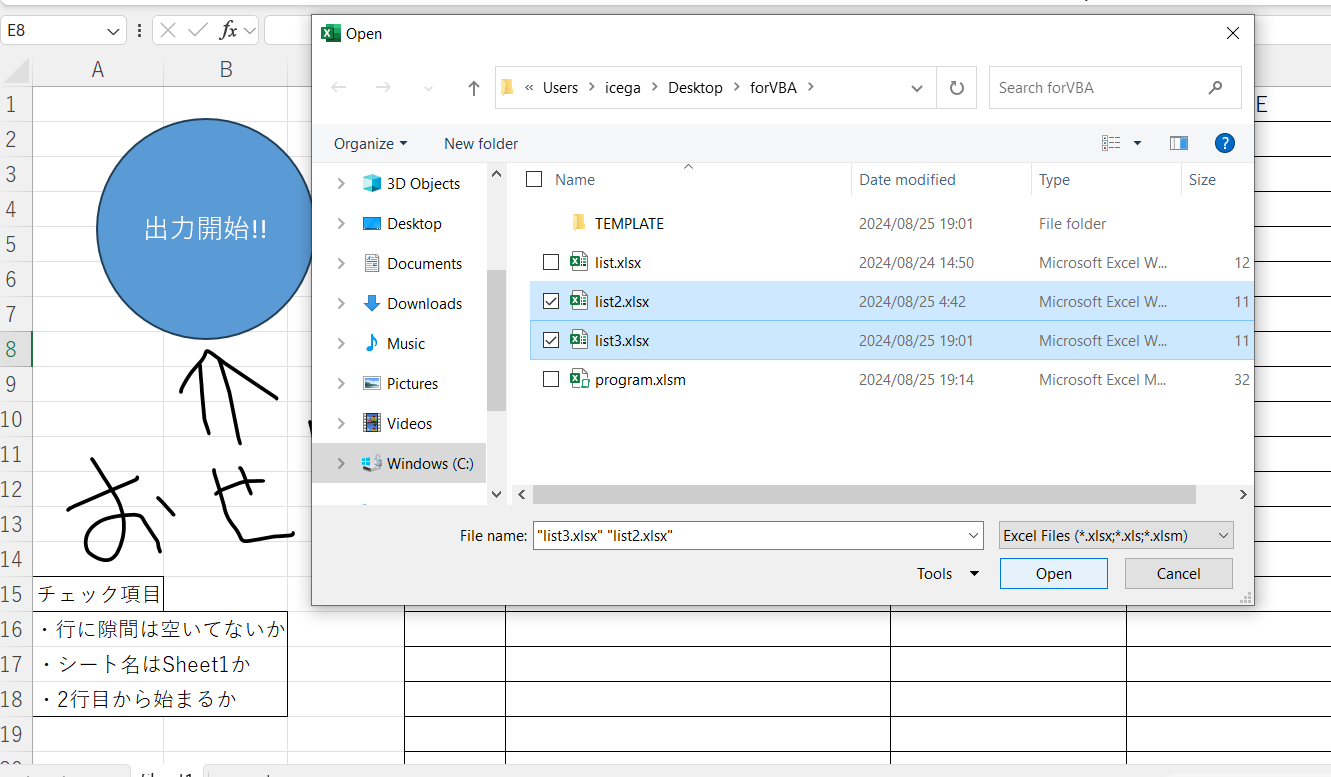Click the change view layout icon

1111,143
